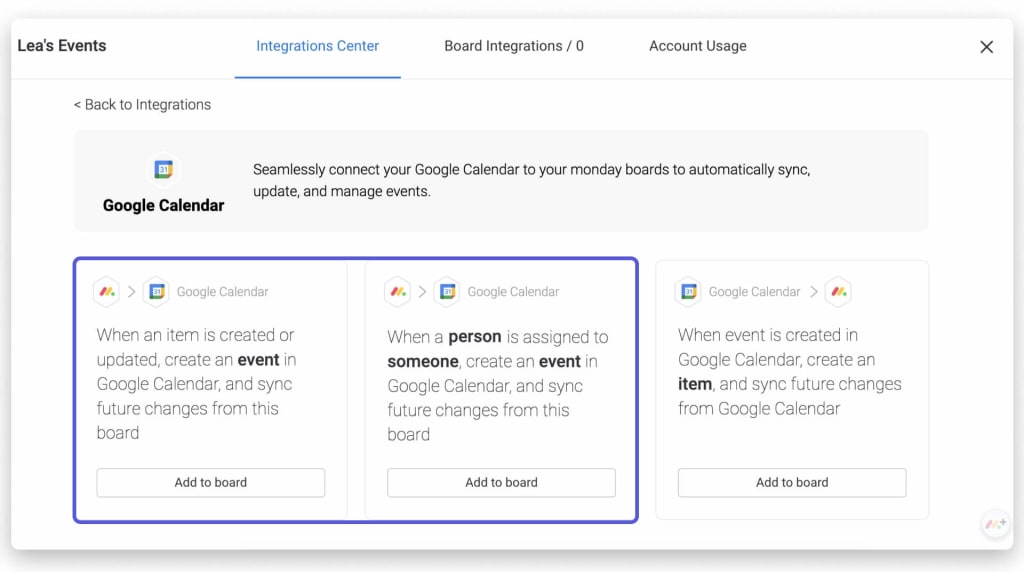Add the item created or updated recipe to board
The width and height of the screenshot is (1024, 572).
tap(211, 483)
